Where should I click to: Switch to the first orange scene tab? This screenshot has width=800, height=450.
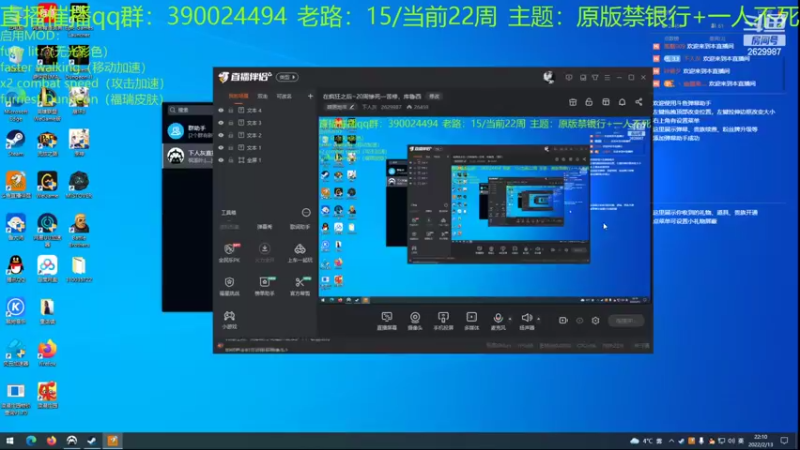coord(238,96)
